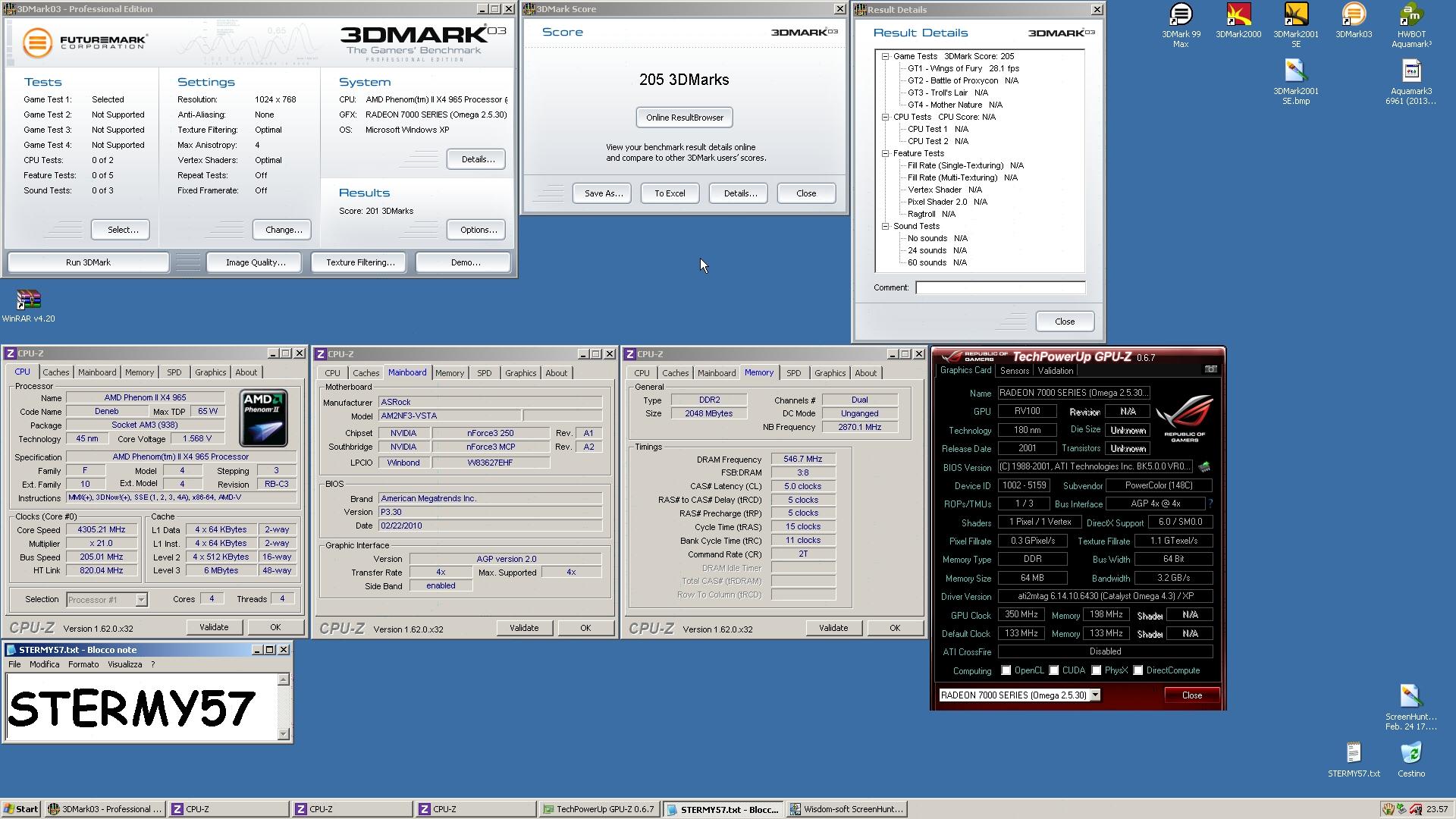1456x819 pixels.
Task: Toggle the OpenCL checkbox in GPU-Z
Action: pyautogui.click(x=1006, y=670)
